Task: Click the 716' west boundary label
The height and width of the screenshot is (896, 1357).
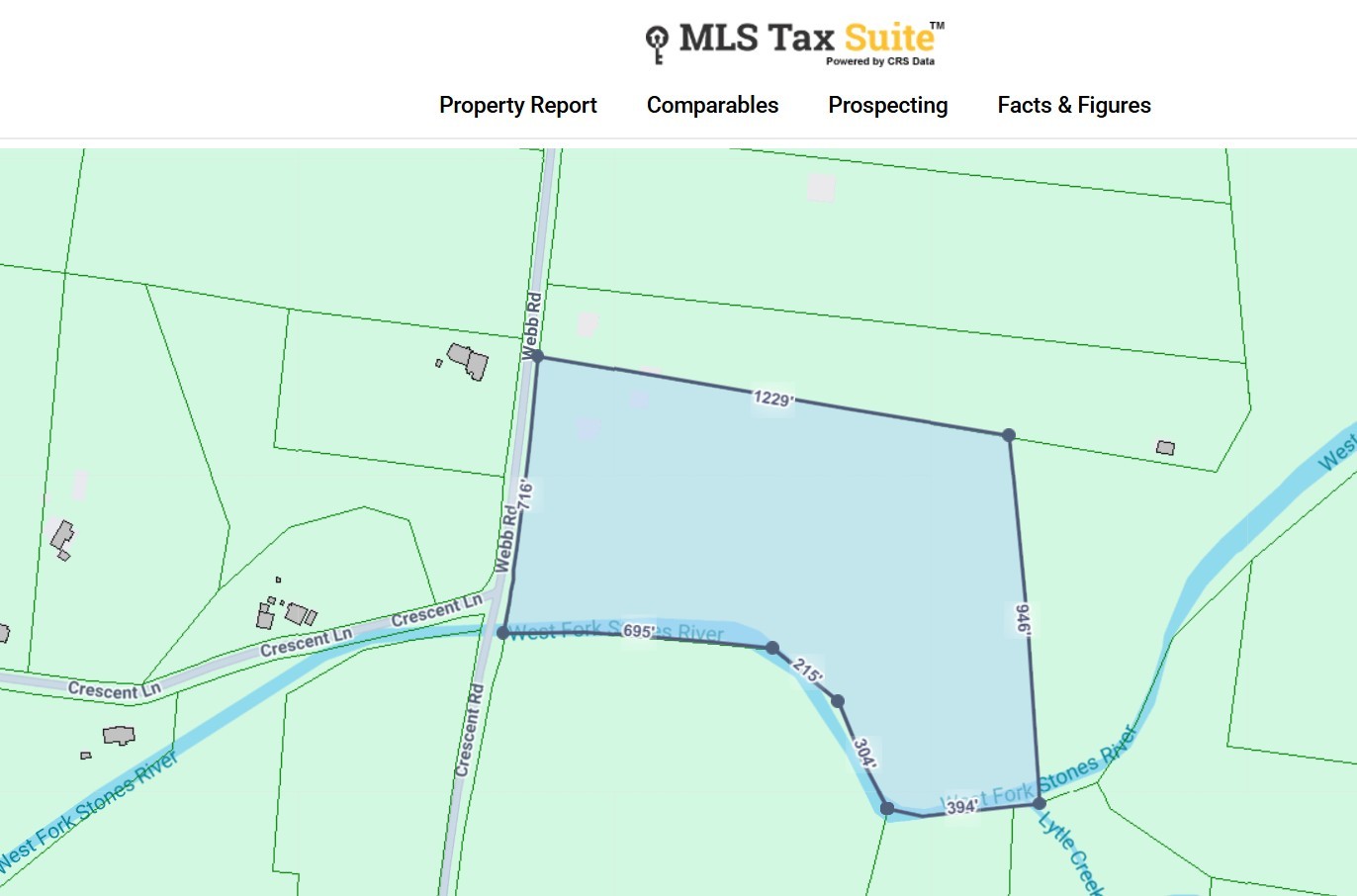Action: [525, 494]
